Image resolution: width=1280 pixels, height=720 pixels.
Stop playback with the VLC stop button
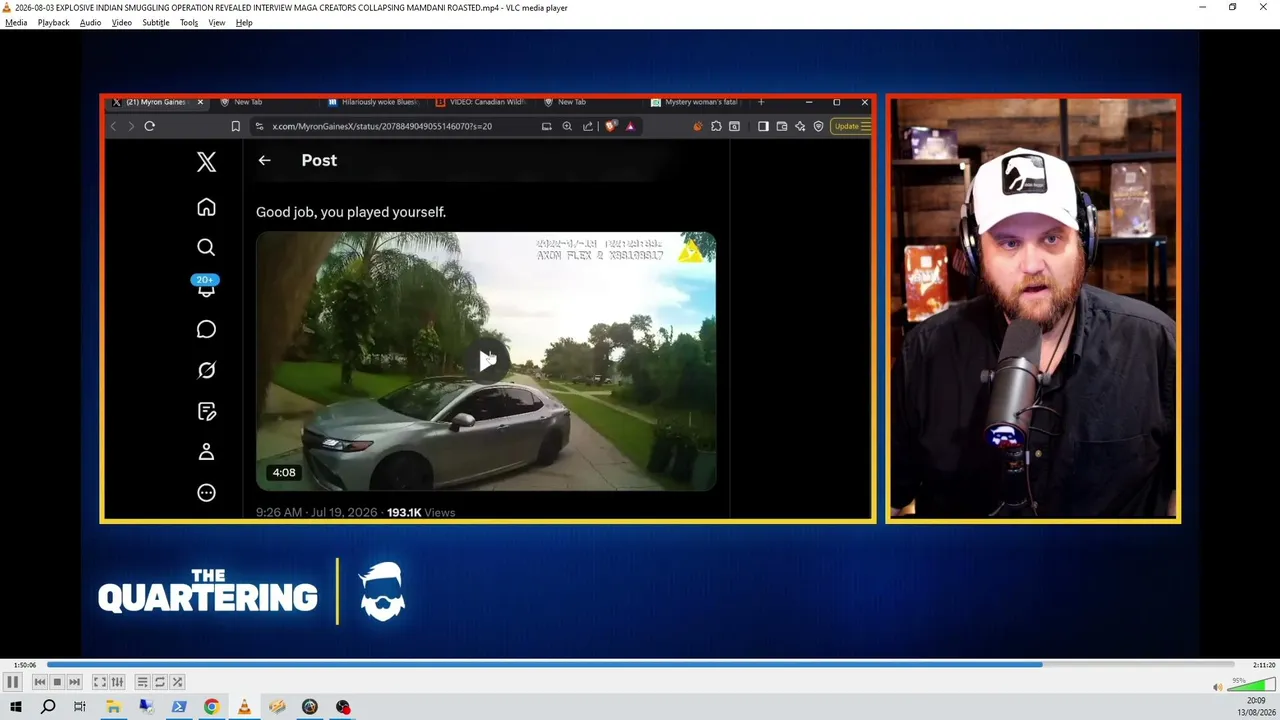pyautogui.click(x=57, y=682)
